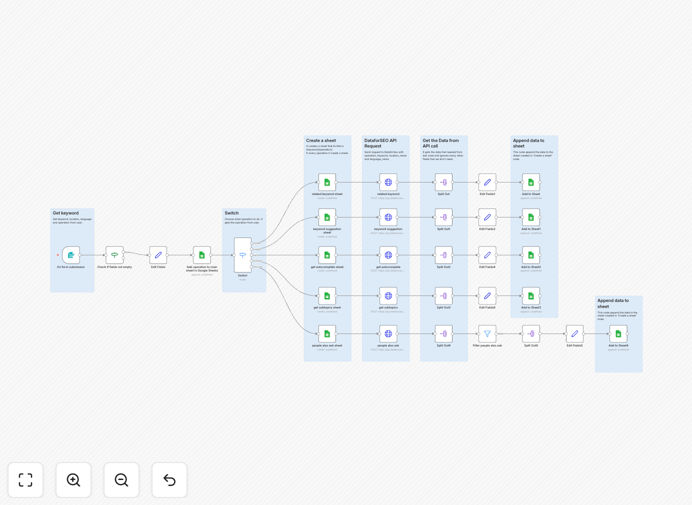Reset the canvas zoom level

tap(169, 480)
